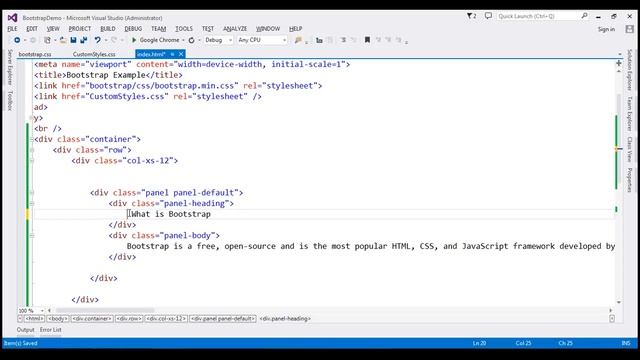This screenshot has height=360, width=640.
Task: Click the Sign in link
Action: (607, 29)
